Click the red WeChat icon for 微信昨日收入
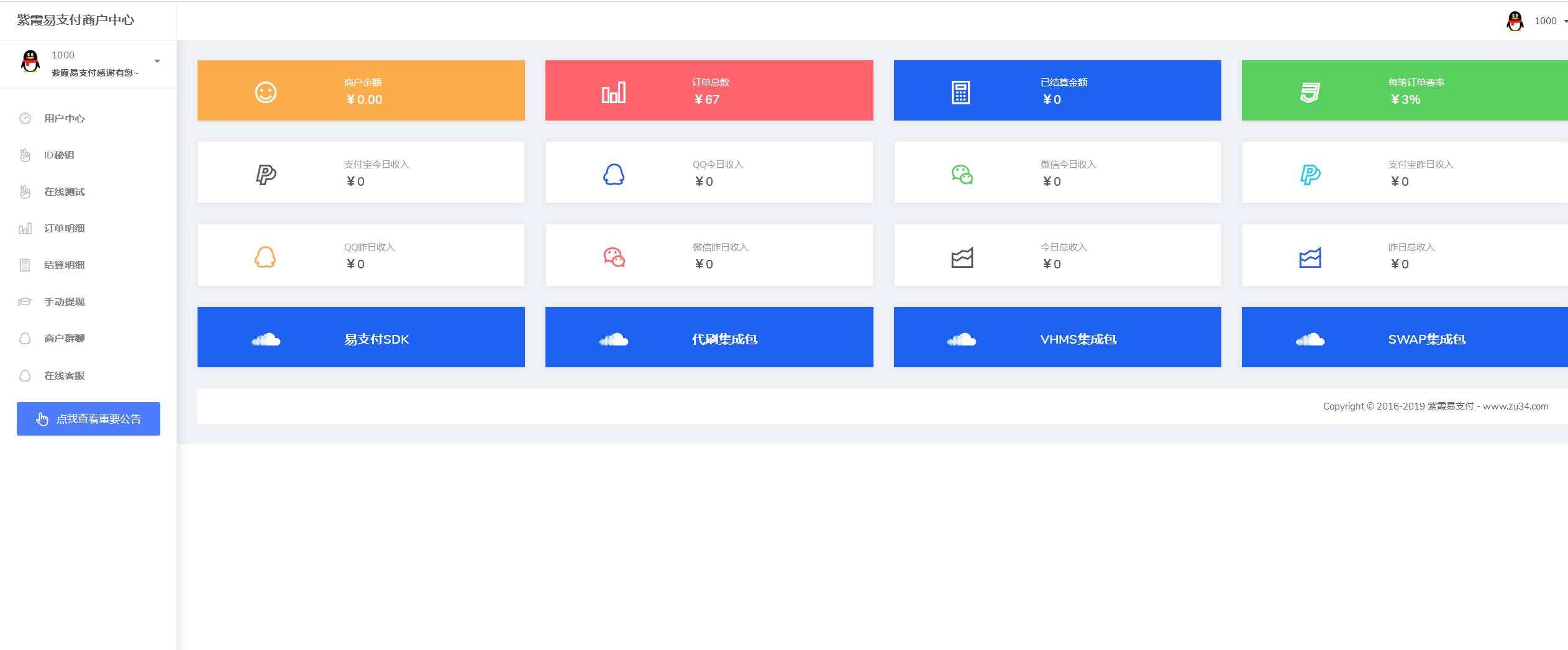This screenshot has height=650, width=1568. pos(614,257)
